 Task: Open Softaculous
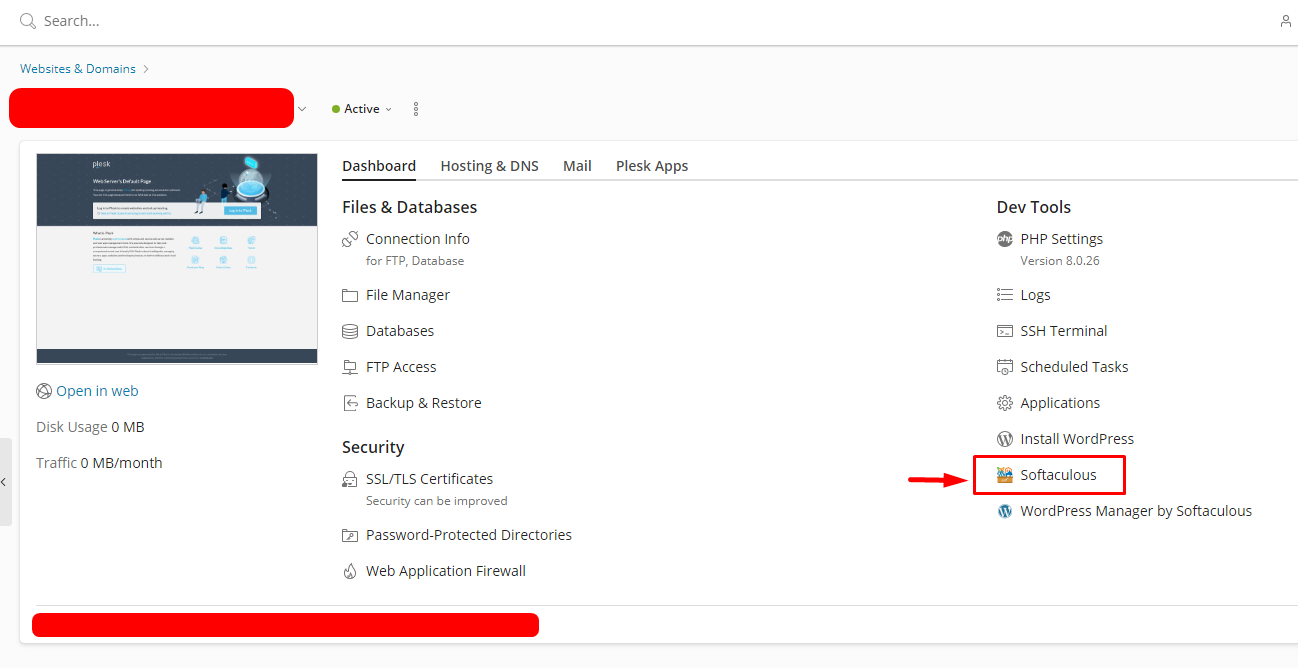(x=1058, y=475)
